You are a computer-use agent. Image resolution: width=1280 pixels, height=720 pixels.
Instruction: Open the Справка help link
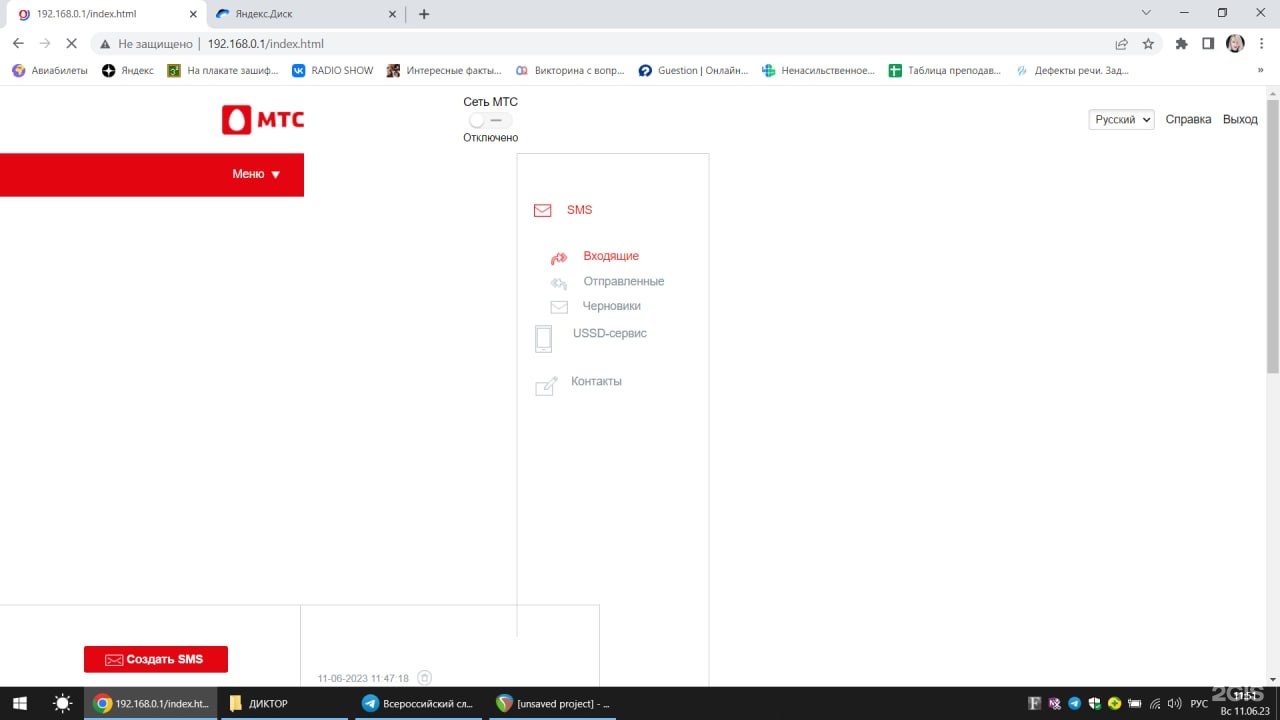tap(1188, 119)
